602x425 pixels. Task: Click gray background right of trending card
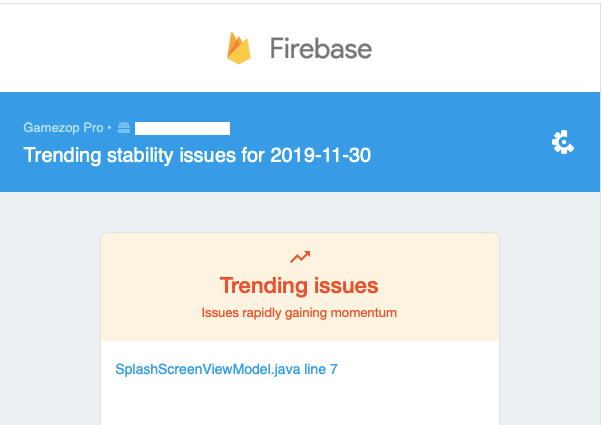point(549,307)
